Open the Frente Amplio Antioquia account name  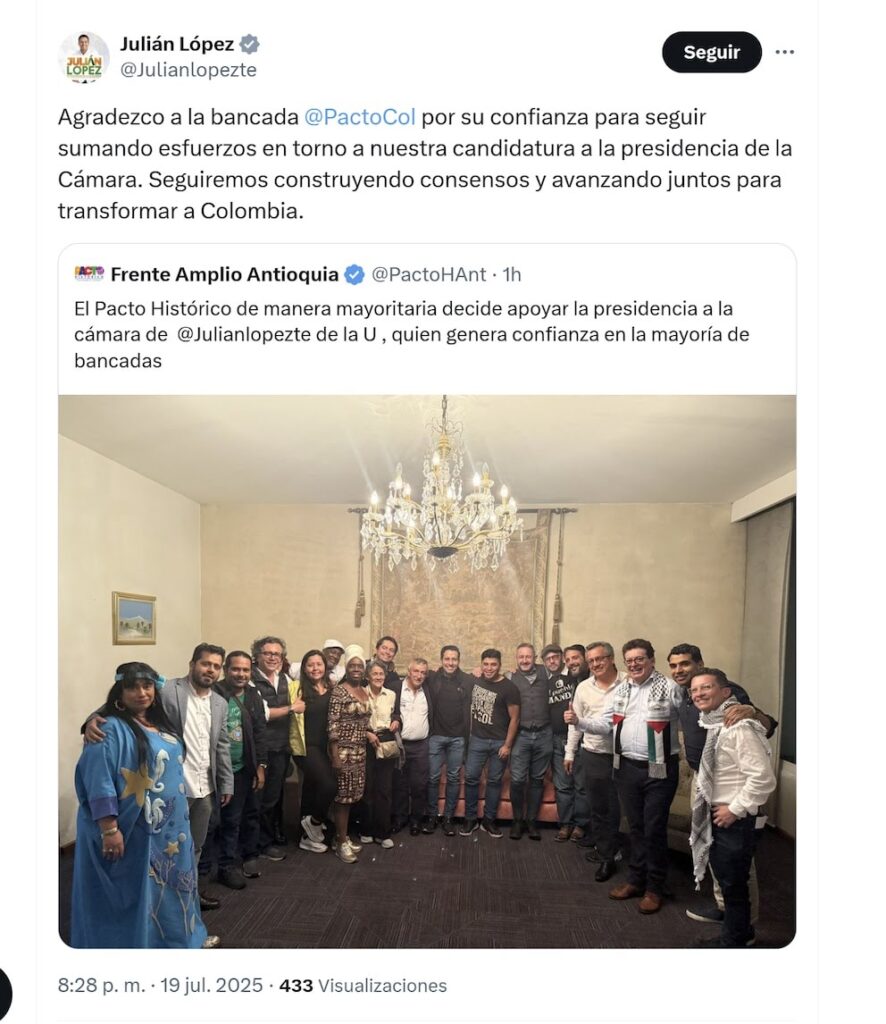[x=225, y=275]
